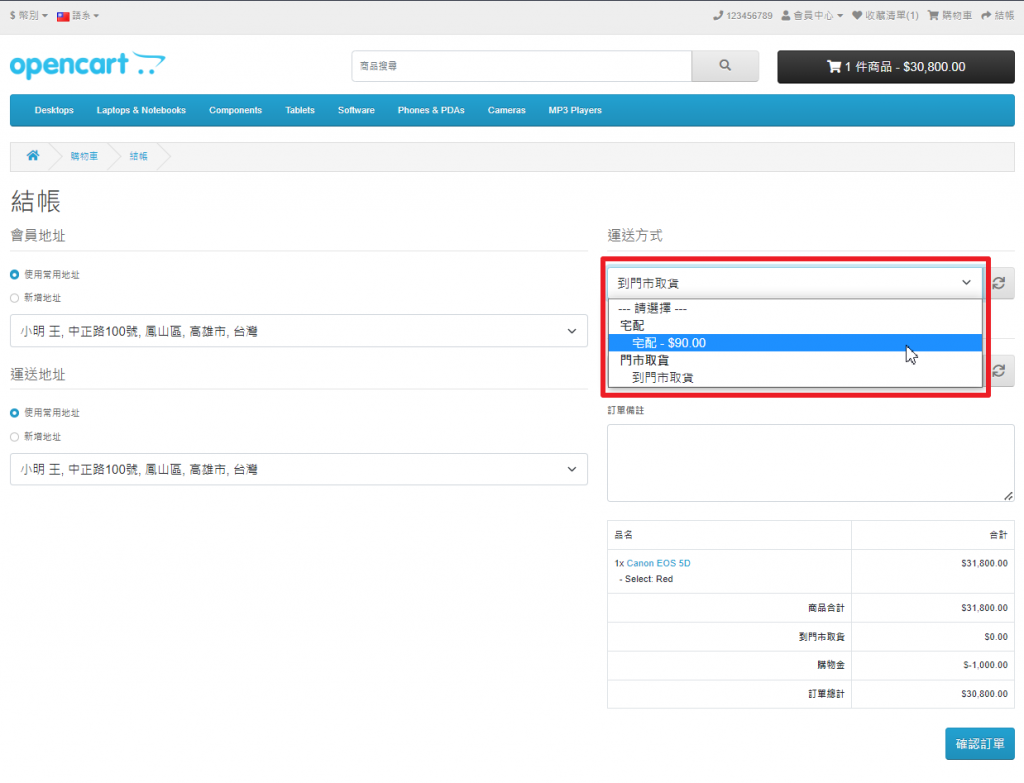
Task: Click the lower refresh icon below shipping method
Action: [x=999, y=371]
